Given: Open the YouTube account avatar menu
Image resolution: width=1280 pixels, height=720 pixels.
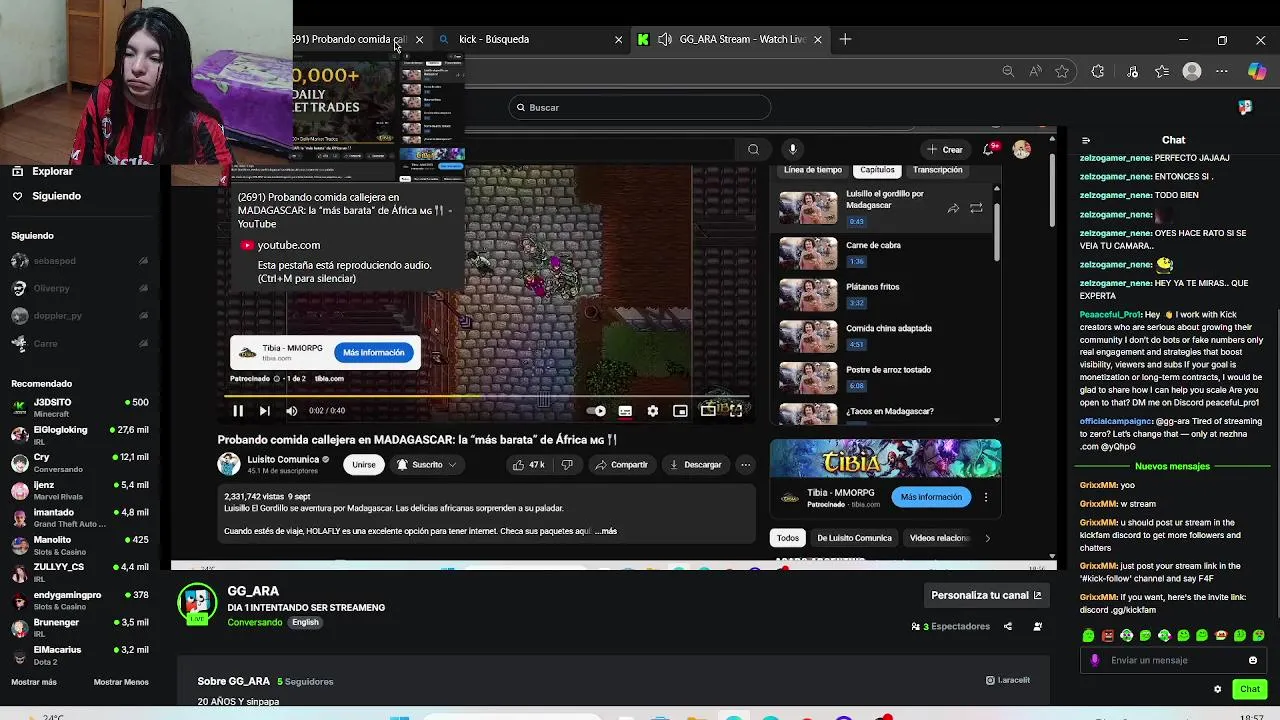Looking at the screenshot, I should [1021, 150].
